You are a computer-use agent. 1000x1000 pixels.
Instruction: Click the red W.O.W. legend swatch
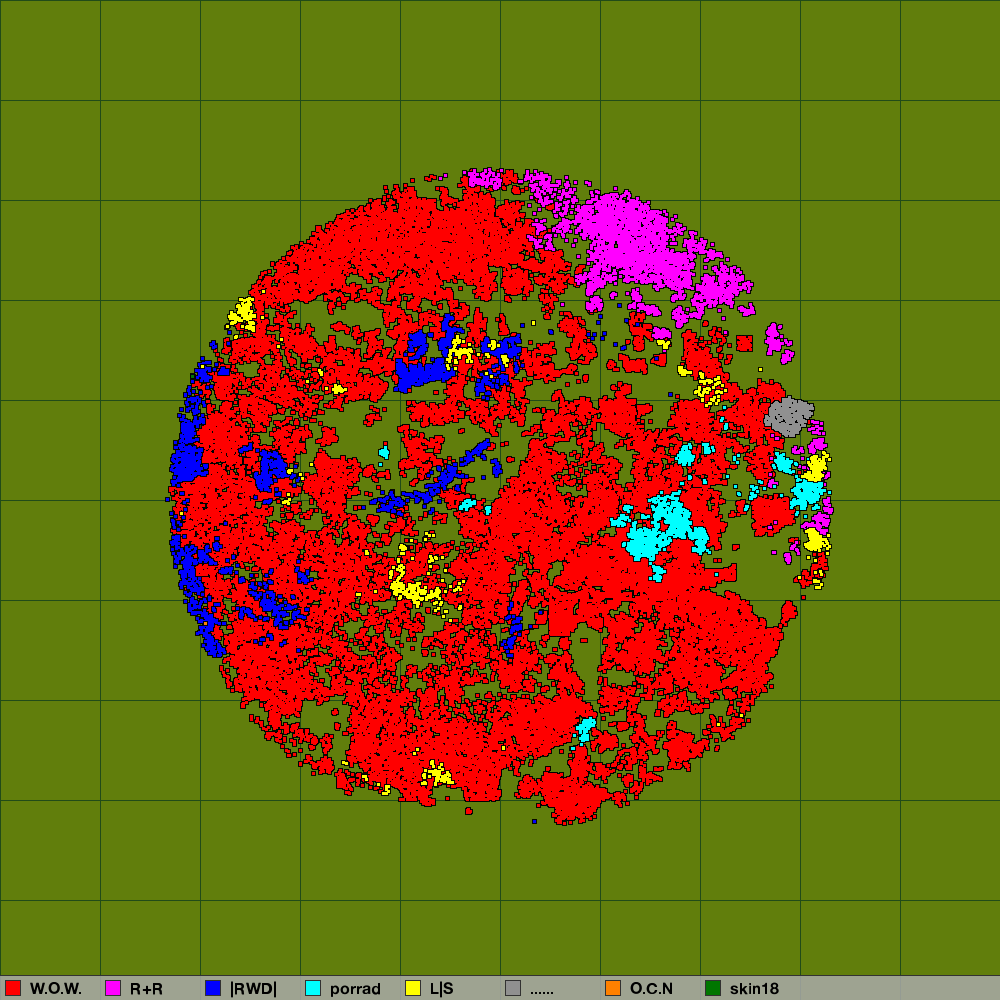tap(13, 988)
